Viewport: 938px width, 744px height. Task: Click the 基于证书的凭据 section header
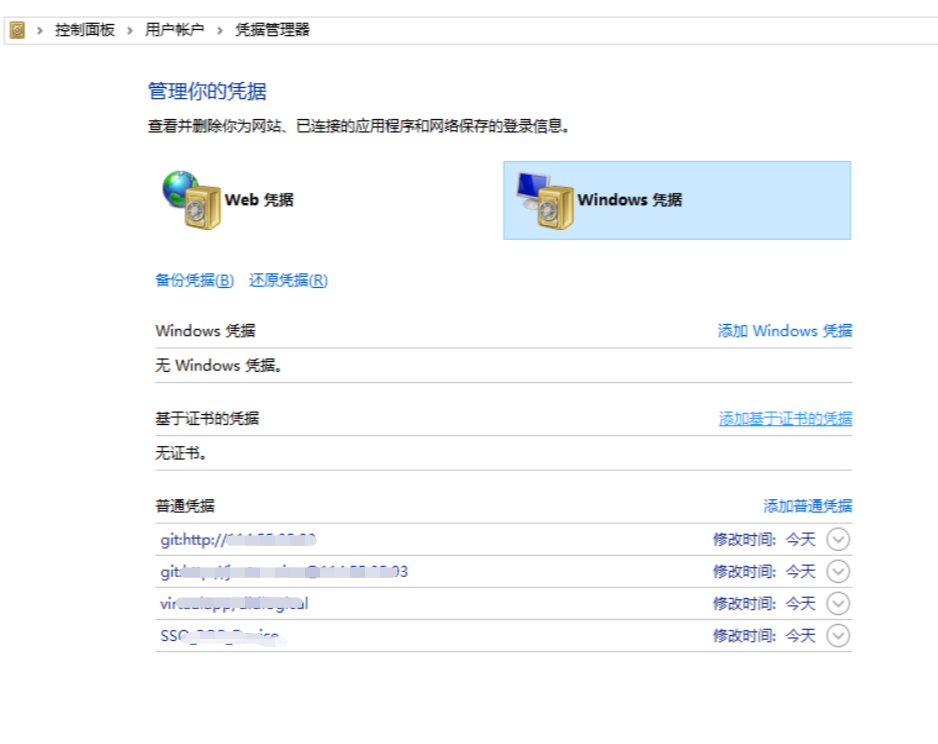click(x=207, y=419)
